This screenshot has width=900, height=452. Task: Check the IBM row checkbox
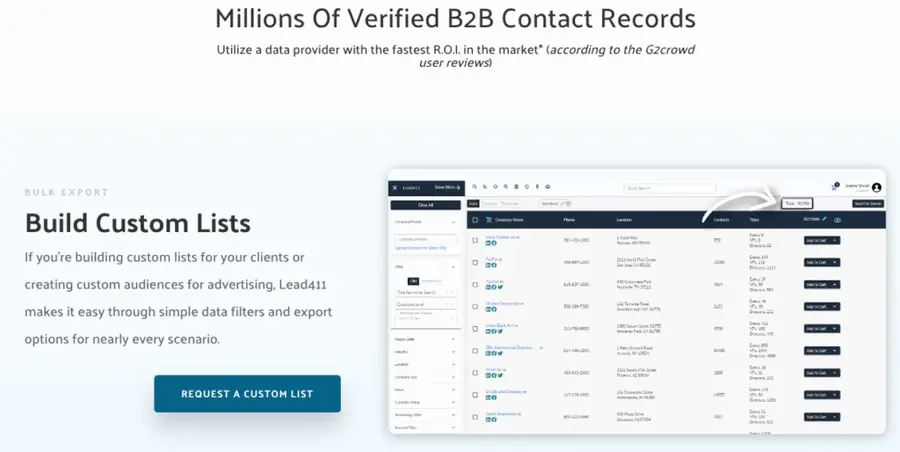475,351
